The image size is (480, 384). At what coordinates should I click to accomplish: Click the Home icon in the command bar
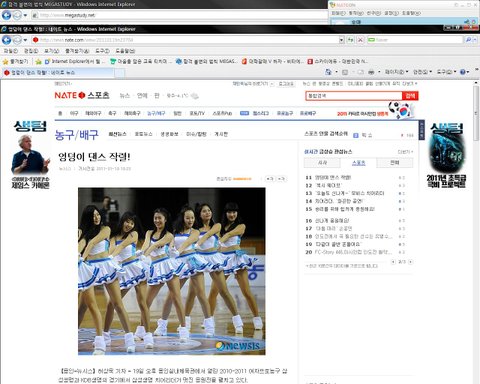[x=328, y=72]
